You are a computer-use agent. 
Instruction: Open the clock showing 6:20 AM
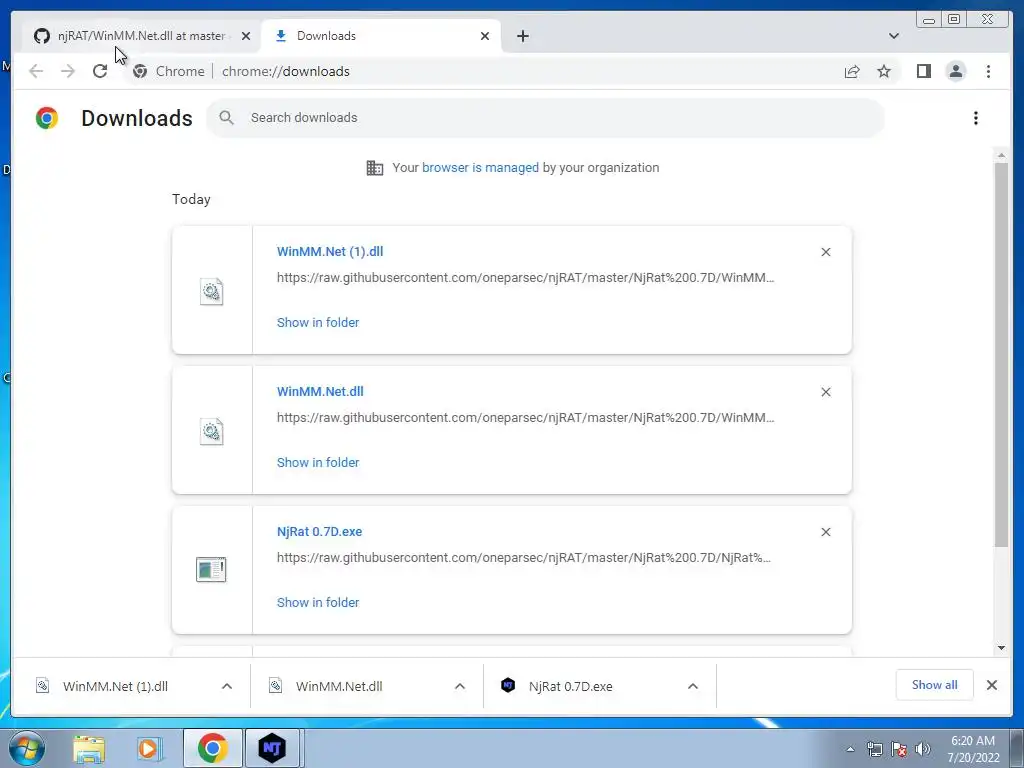coord(973,749)
